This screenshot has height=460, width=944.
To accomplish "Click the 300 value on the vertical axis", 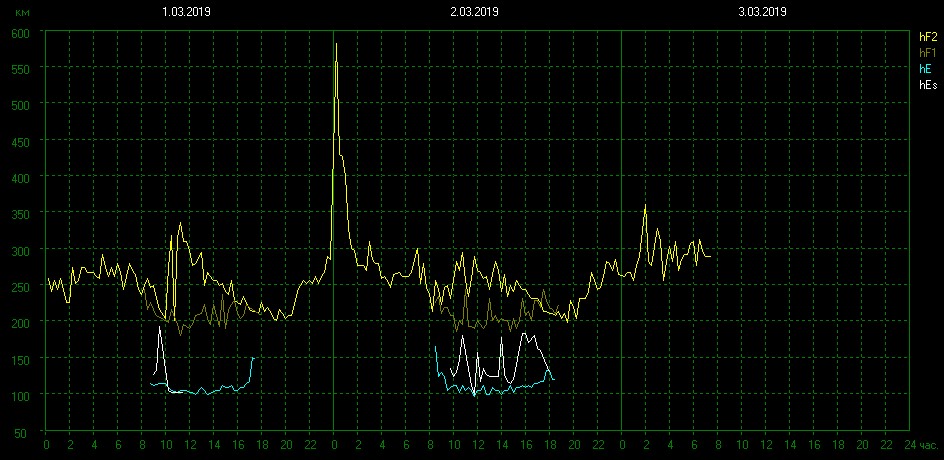I will pos(21,250).
